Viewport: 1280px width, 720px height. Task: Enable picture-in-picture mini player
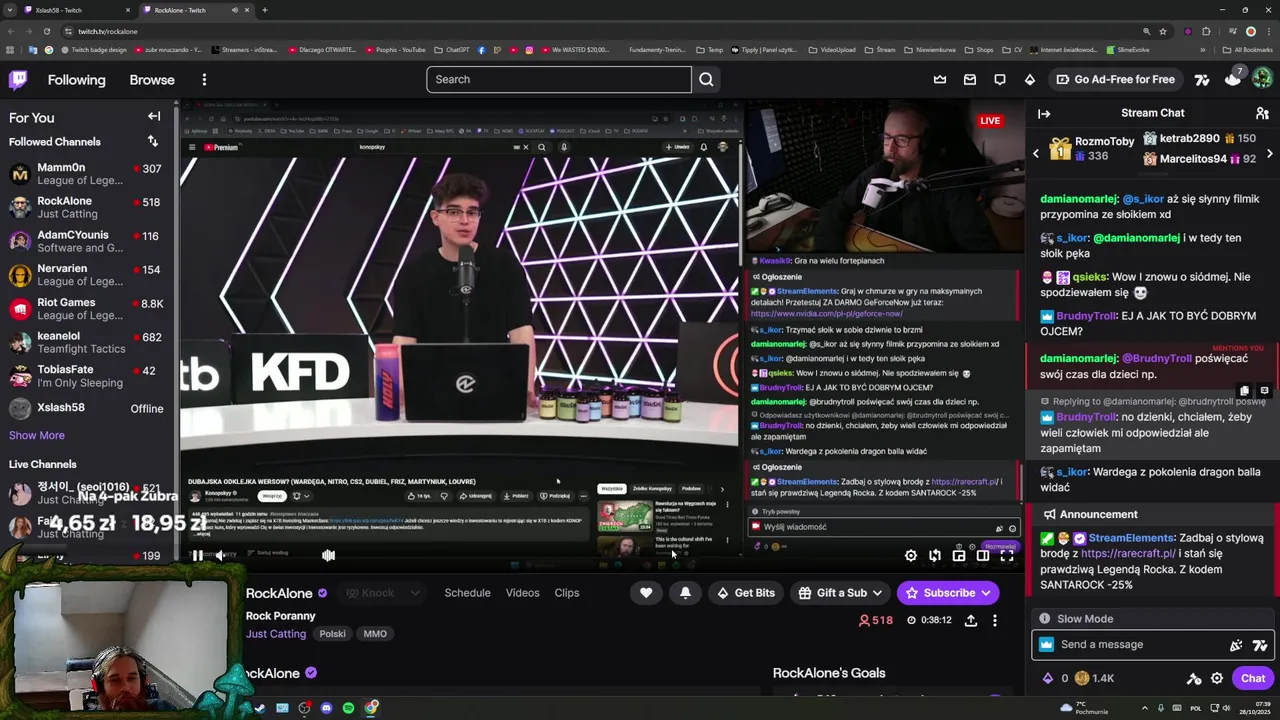[958, 556]
